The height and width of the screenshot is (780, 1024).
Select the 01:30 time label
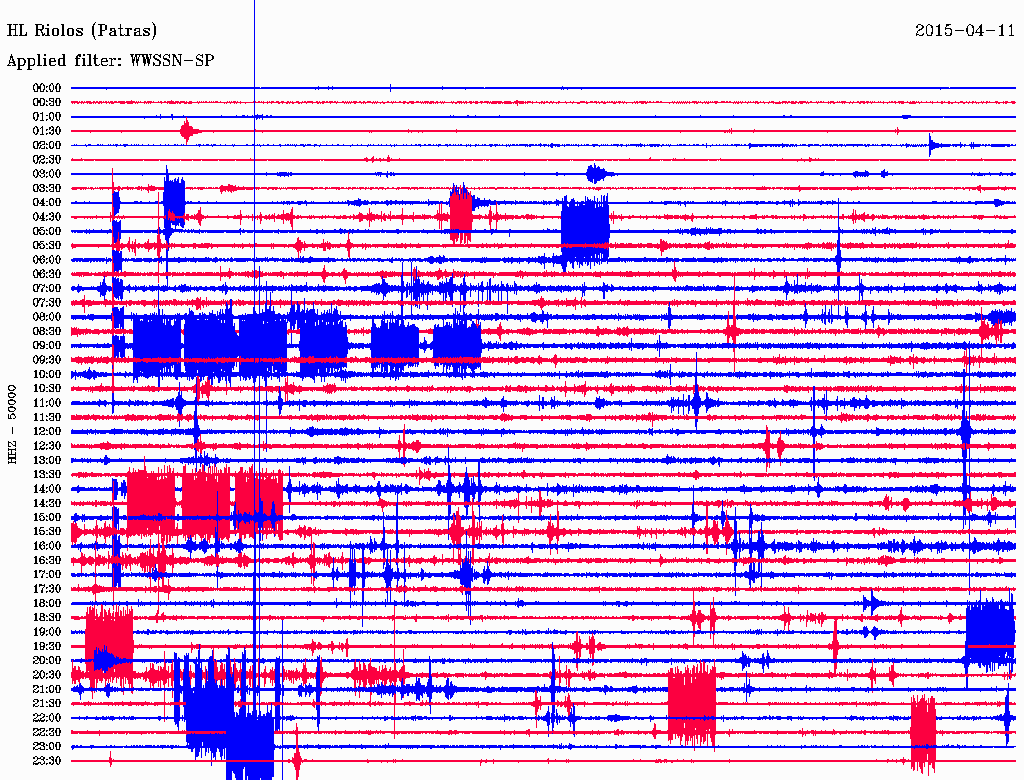pos(47,131)
